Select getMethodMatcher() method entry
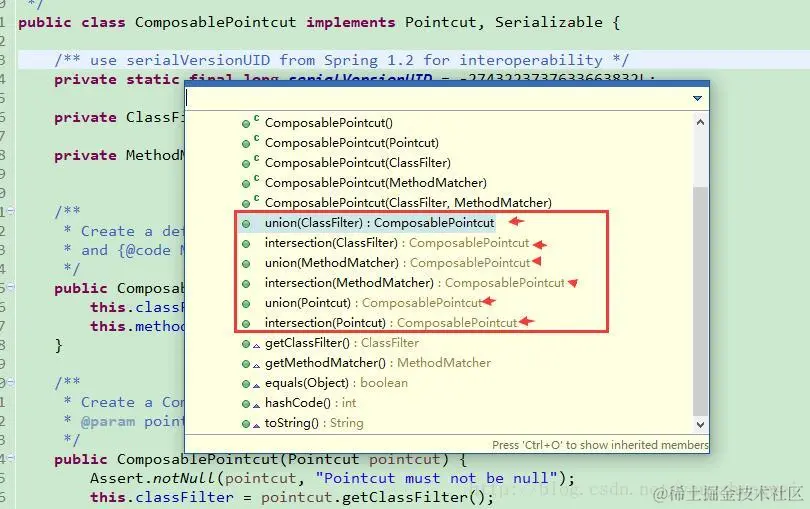Image resolution: width=810 pixels, height=509 pixels. [378, 363]
